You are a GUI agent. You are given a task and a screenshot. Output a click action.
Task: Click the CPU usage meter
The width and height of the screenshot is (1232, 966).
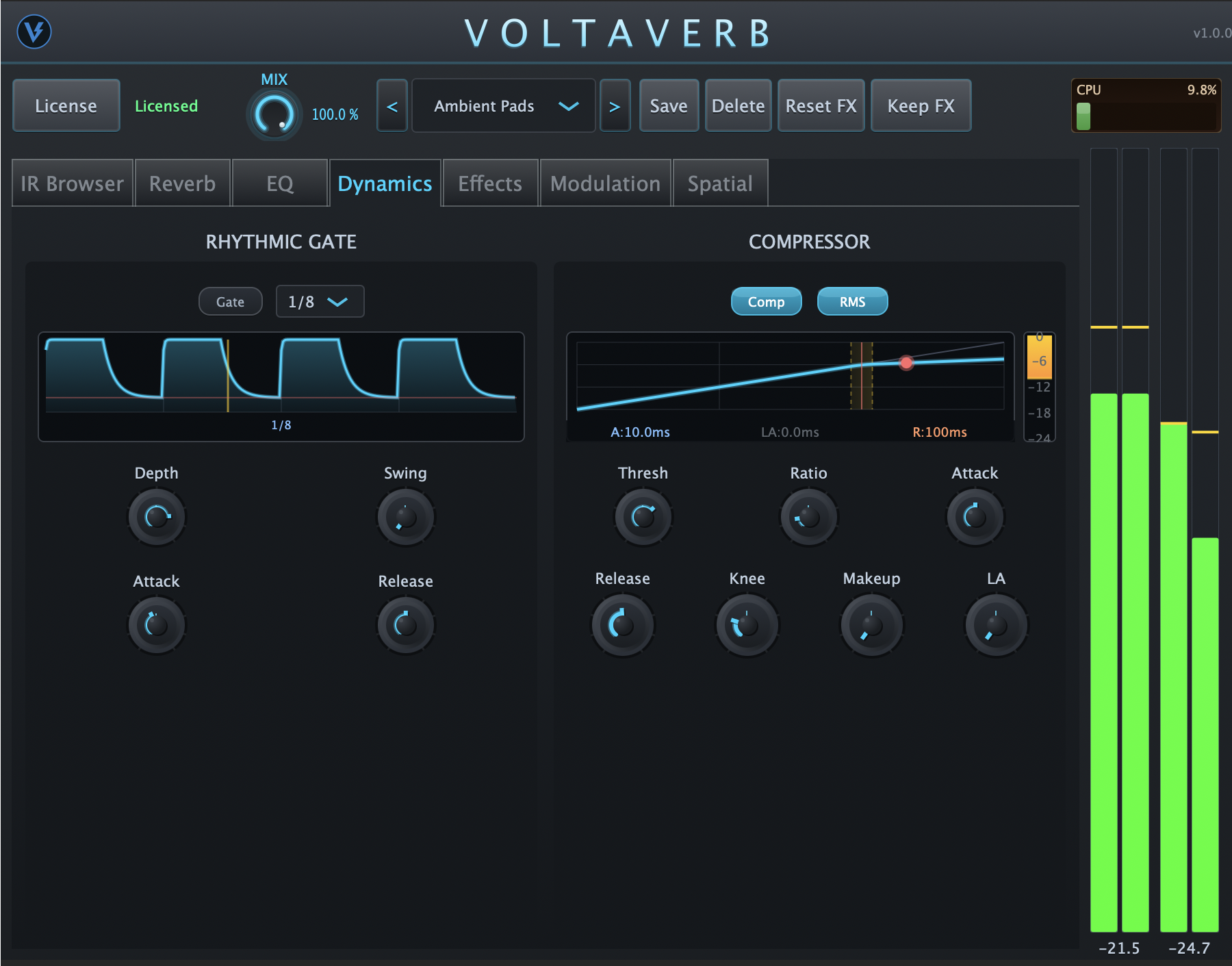tap(1146, 105)
